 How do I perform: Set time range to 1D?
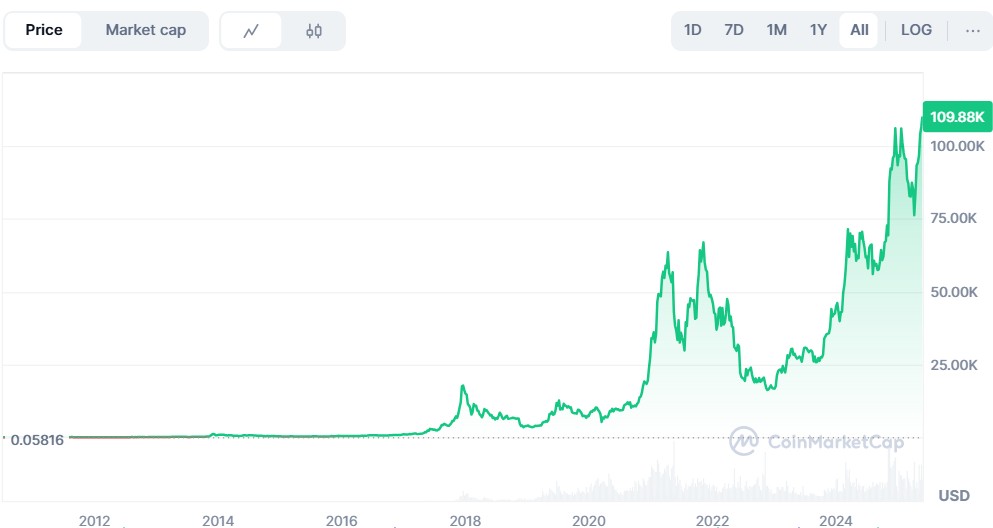tap(693, 30)
